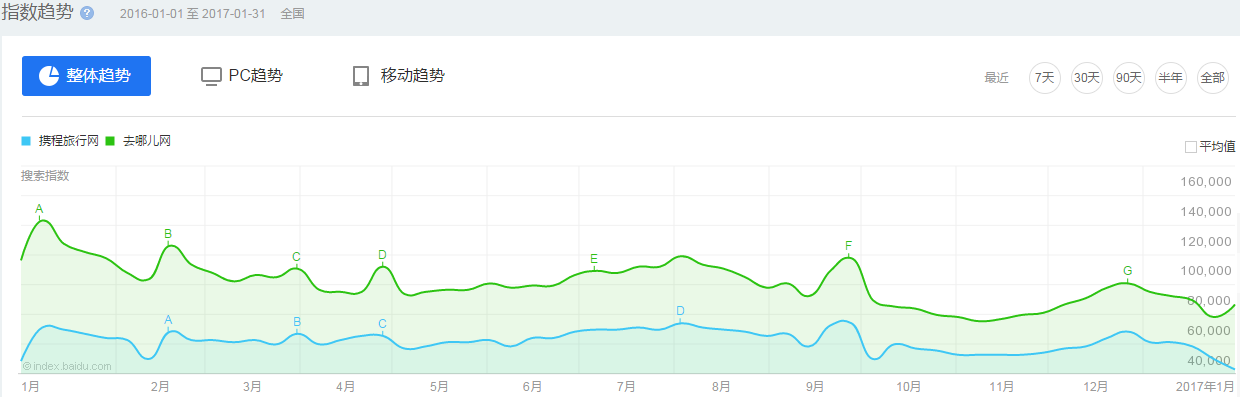1240x397 pixels.
Task: Toggle 携程旅行网 blue legend square
Action: coord(26,142)
